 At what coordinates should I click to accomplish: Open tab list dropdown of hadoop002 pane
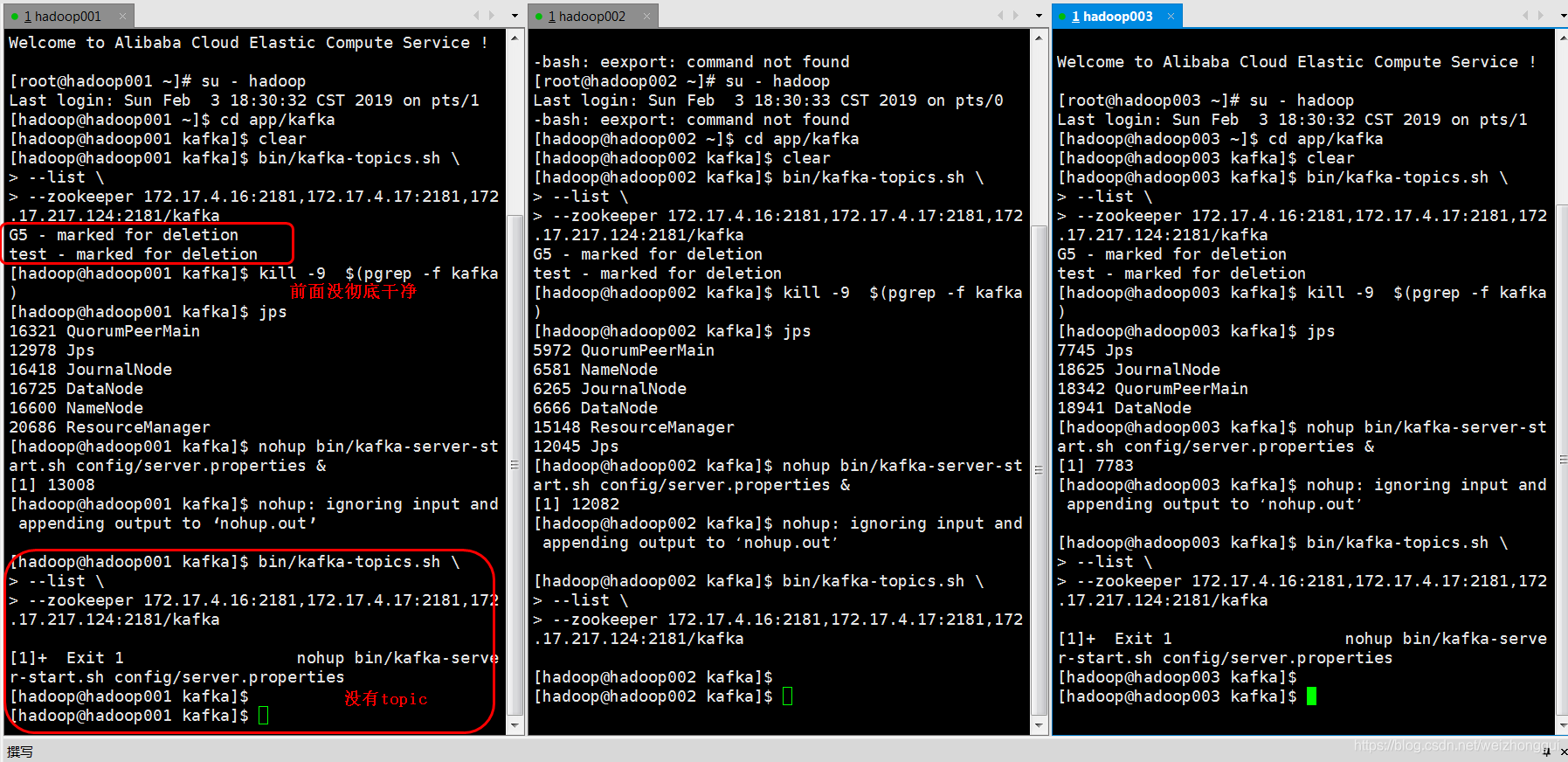1039,16
